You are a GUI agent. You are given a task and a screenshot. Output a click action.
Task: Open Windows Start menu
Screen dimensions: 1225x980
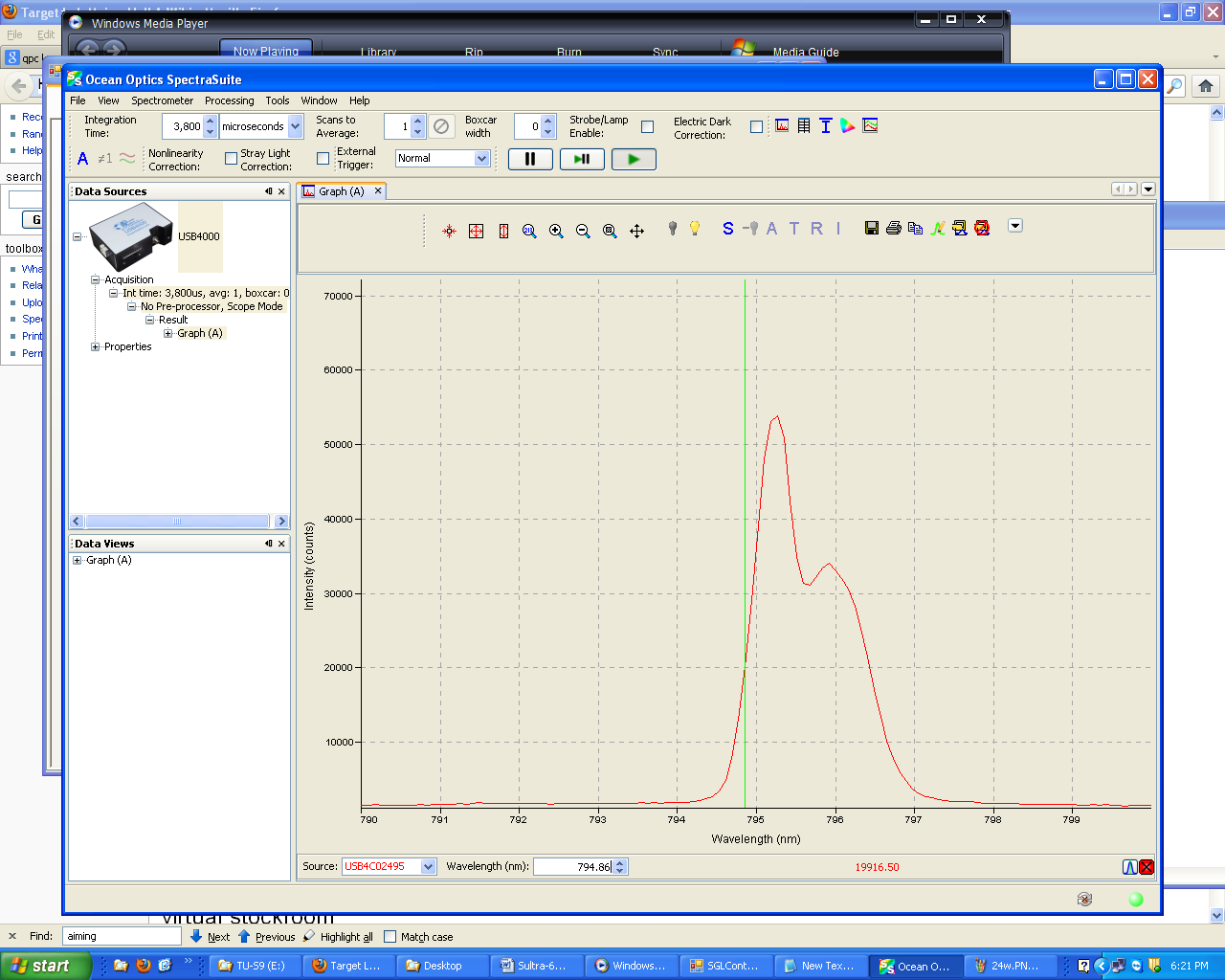46,966
